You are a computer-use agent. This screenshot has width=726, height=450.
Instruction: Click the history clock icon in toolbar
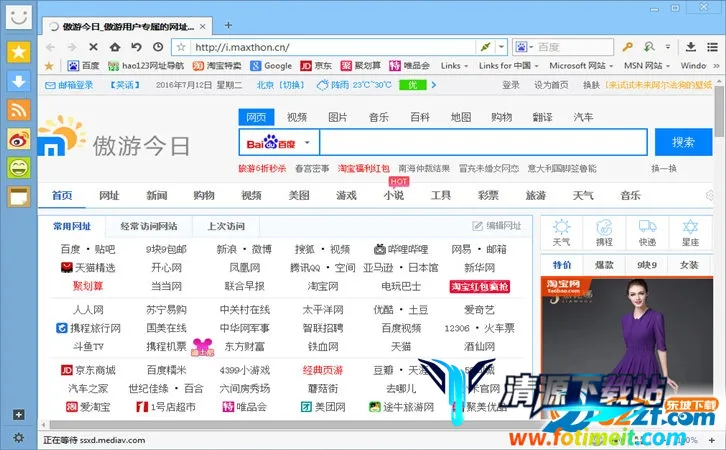tap(158, 47)
